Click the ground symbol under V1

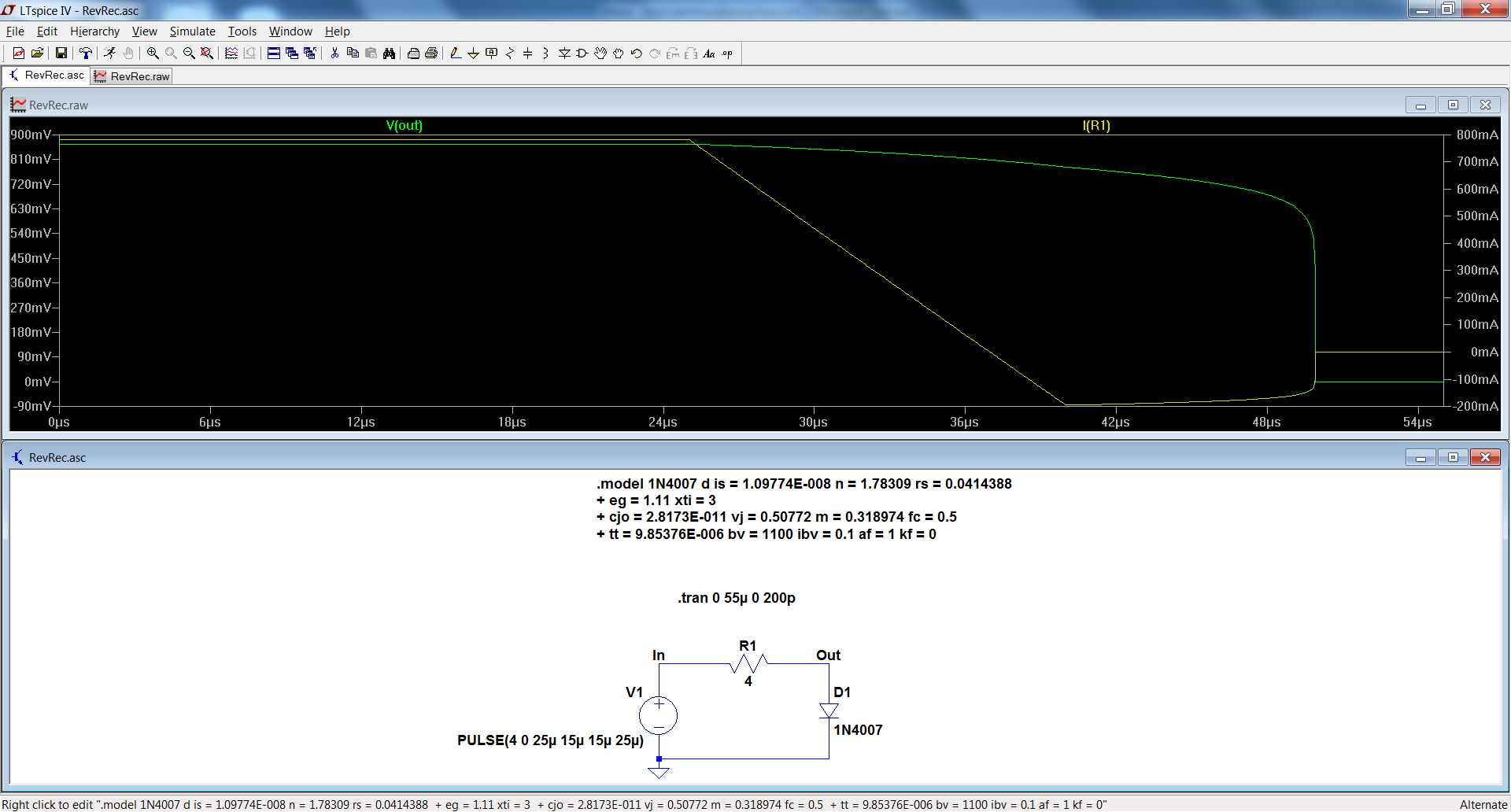pyautogui.click(x=659, y=772)
